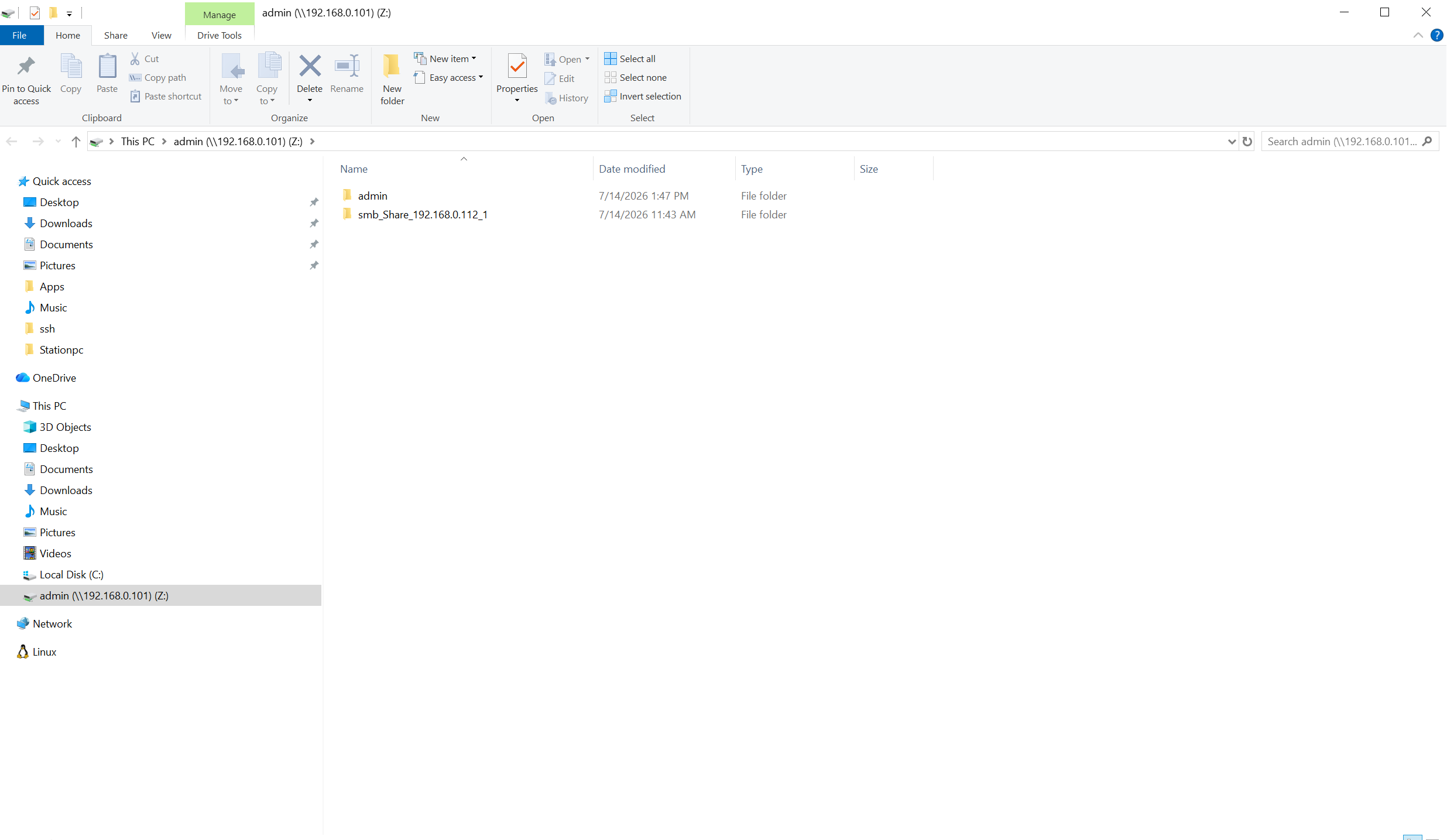Click the Rename icon in Organize

tap(347, 66)
